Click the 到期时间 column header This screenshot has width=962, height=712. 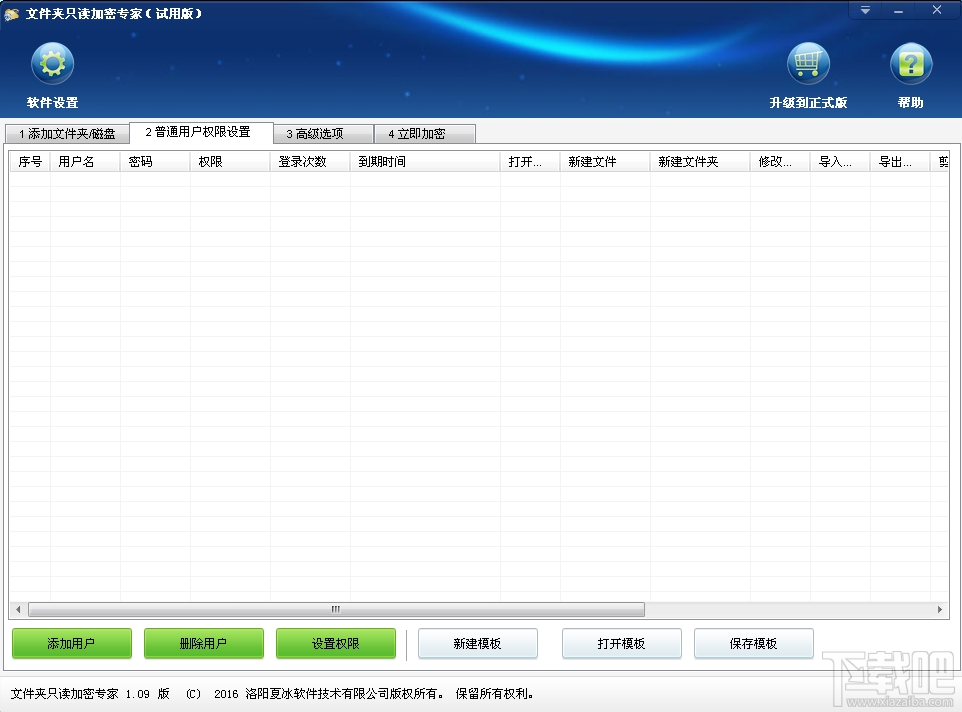[x=425, y=162]
